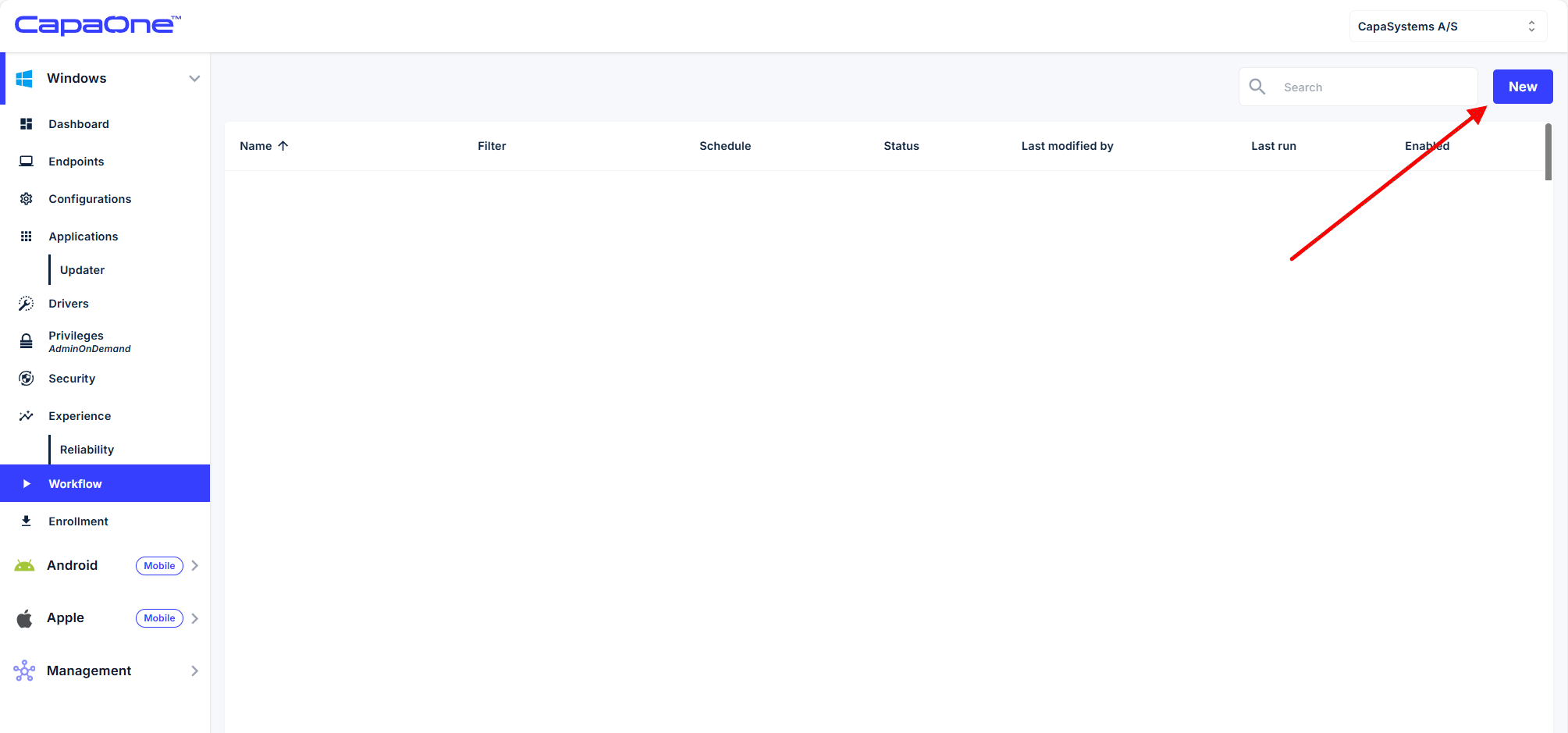
Task: Open Enrollment in the sidebar
Action: [78, 521]
